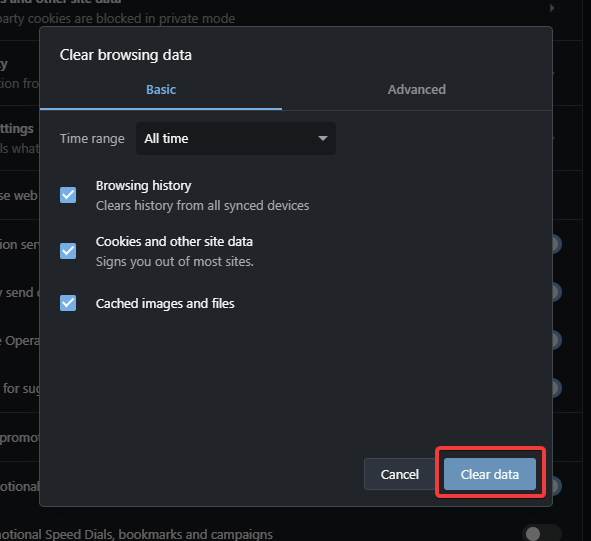Toggle the Cached images and files checkbox
Image resolution: width=591 pixels, height=541 pixels.
pyautogui.click(x=68, y=303)
